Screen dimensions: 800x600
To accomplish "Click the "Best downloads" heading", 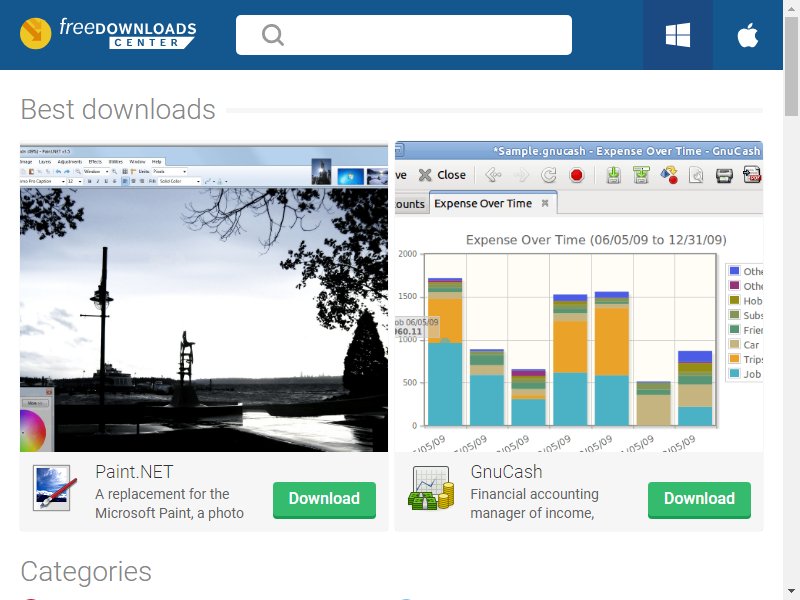I will pos(118,109).
